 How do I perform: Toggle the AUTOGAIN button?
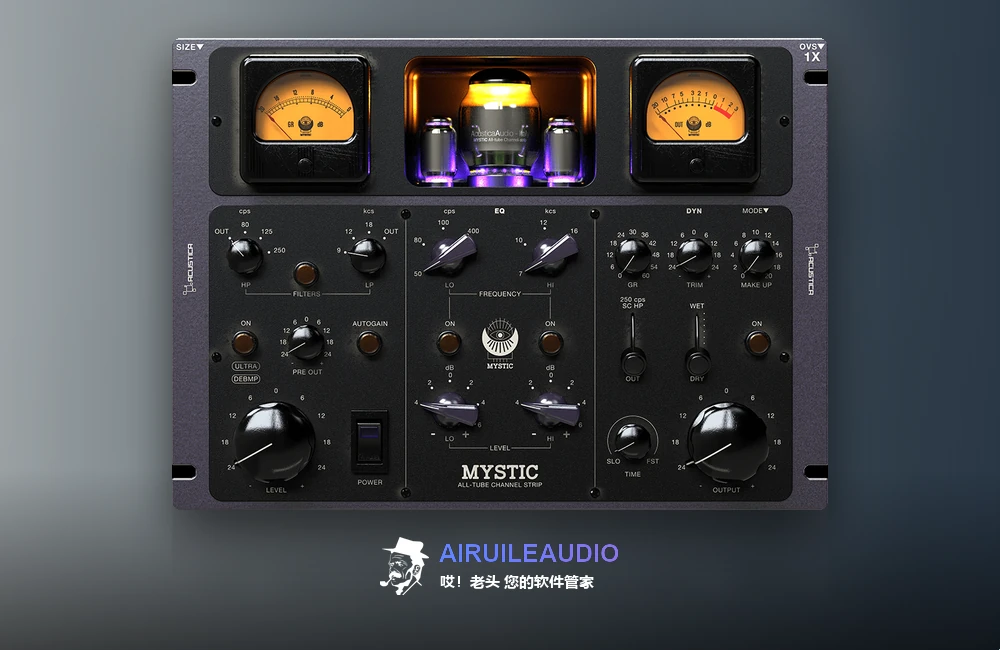click(369, 343)
